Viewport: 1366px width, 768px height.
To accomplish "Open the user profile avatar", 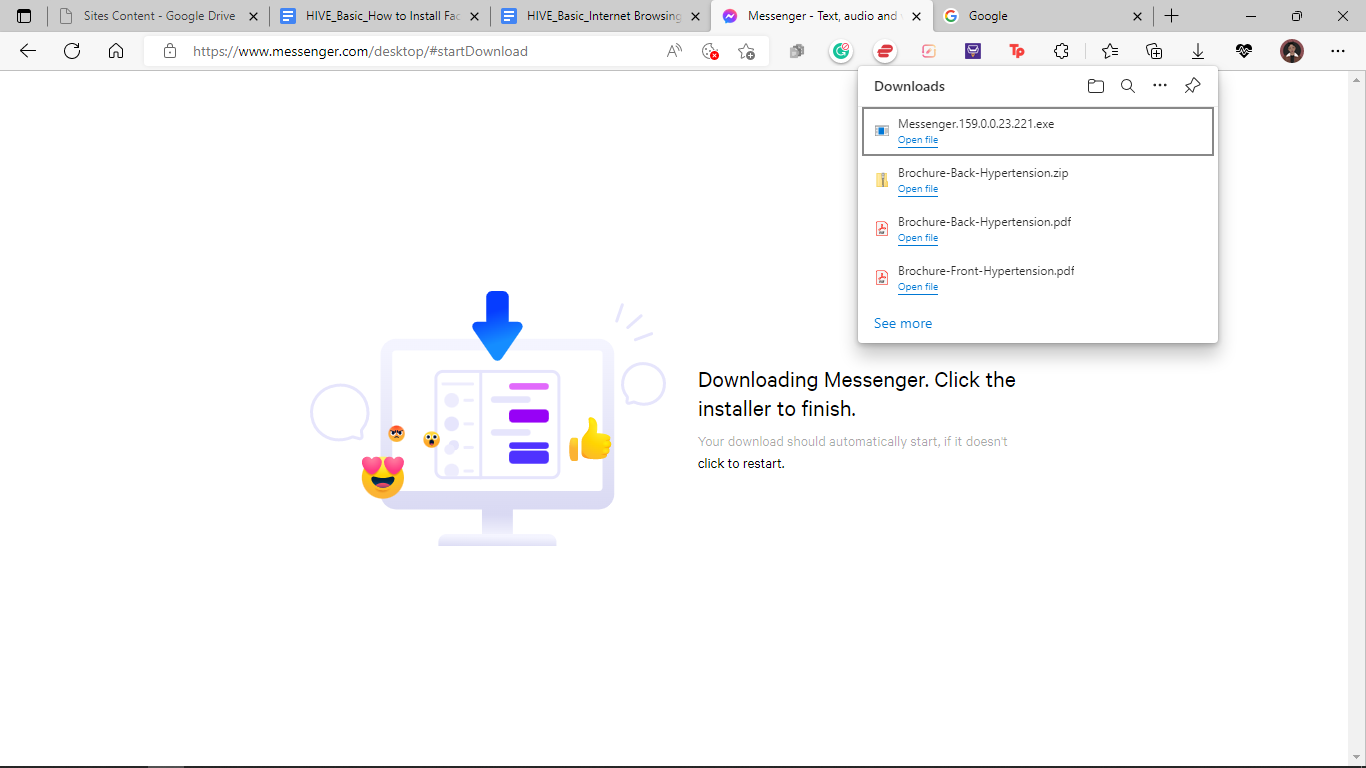I will 1292,51.
